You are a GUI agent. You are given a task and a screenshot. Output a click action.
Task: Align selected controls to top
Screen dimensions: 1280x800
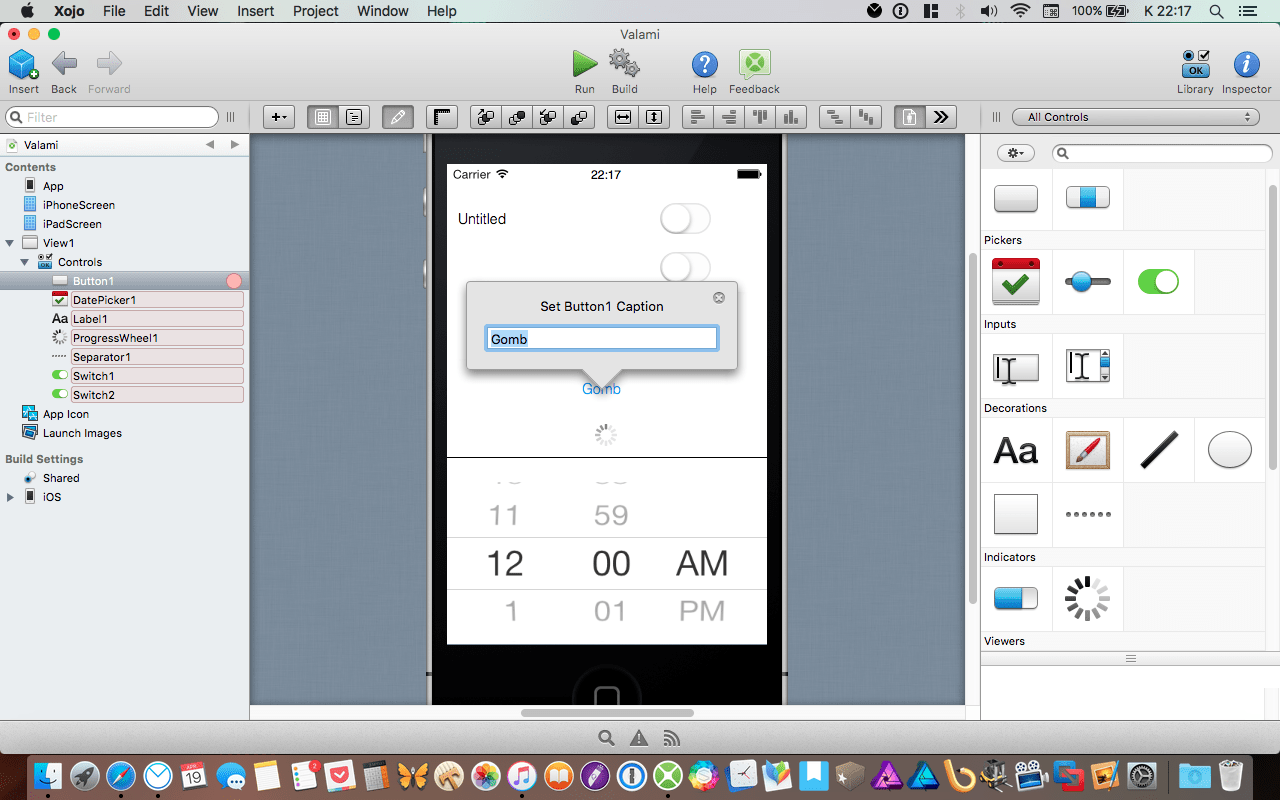(x=760, y=117)
